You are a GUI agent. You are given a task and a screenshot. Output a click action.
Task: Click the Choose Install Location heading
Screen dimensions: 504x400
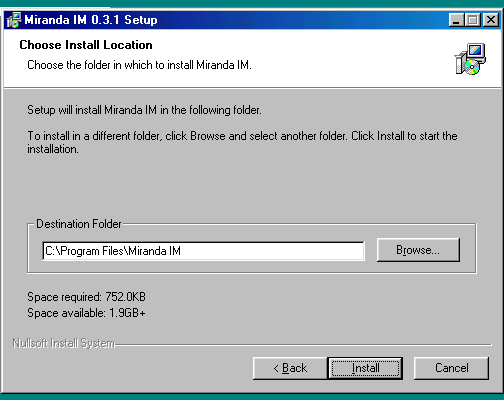coord(86,45)
